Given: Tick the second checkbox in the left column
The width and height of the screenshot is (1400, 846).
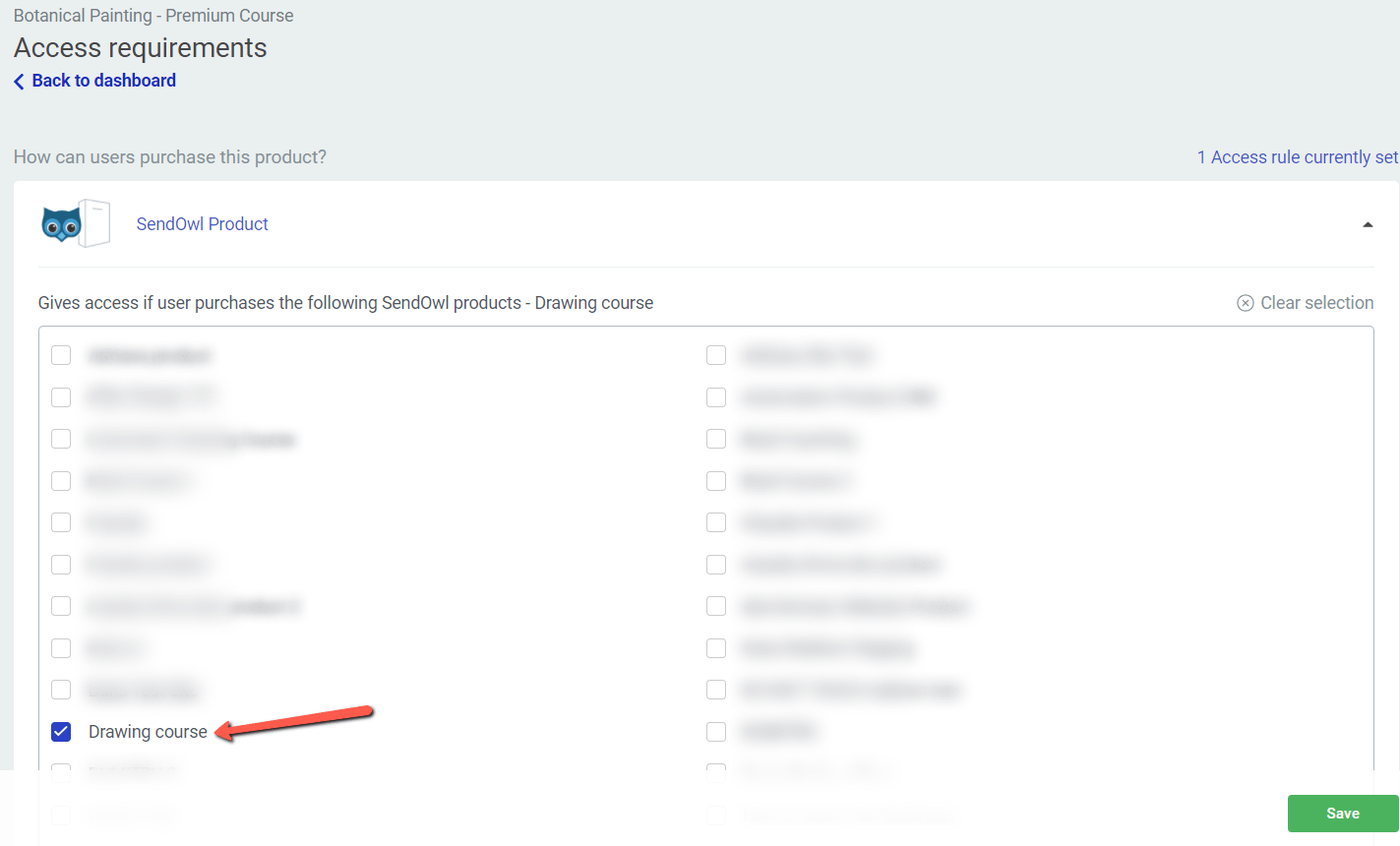Looking at the screenshot, I should 61,396.
